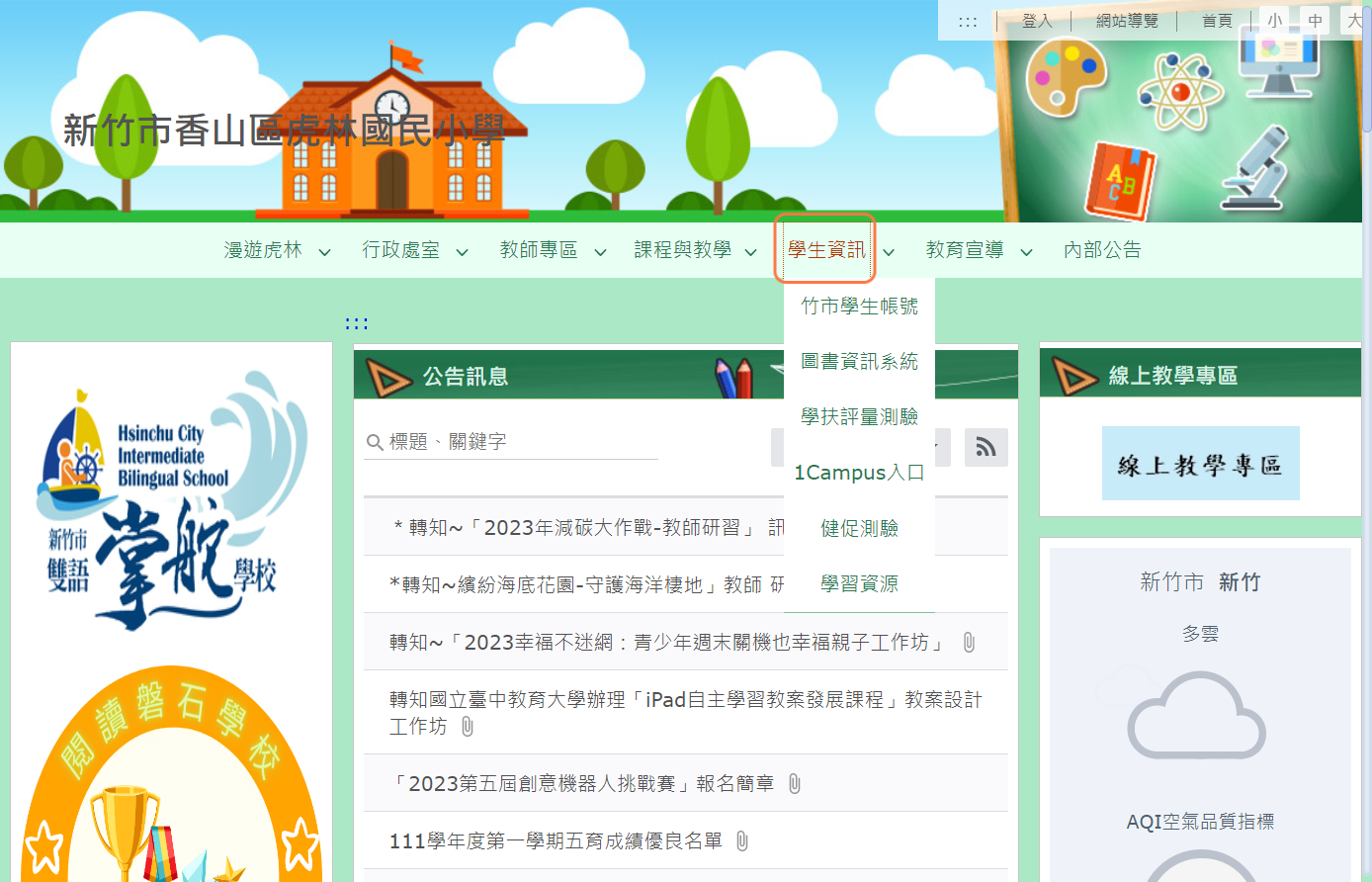The height and width of the screenshot is (882, 1372).
Task: Click accessibility anchor dots above 公告訊息
Action: (357, 323)
